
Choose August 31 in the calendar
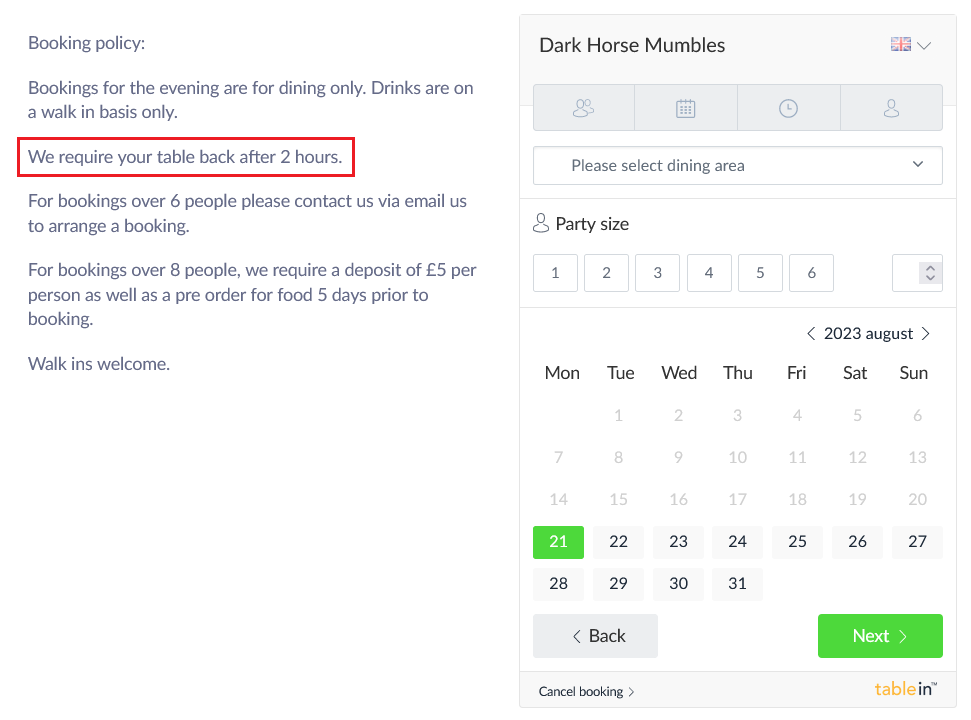coord(737,584)
